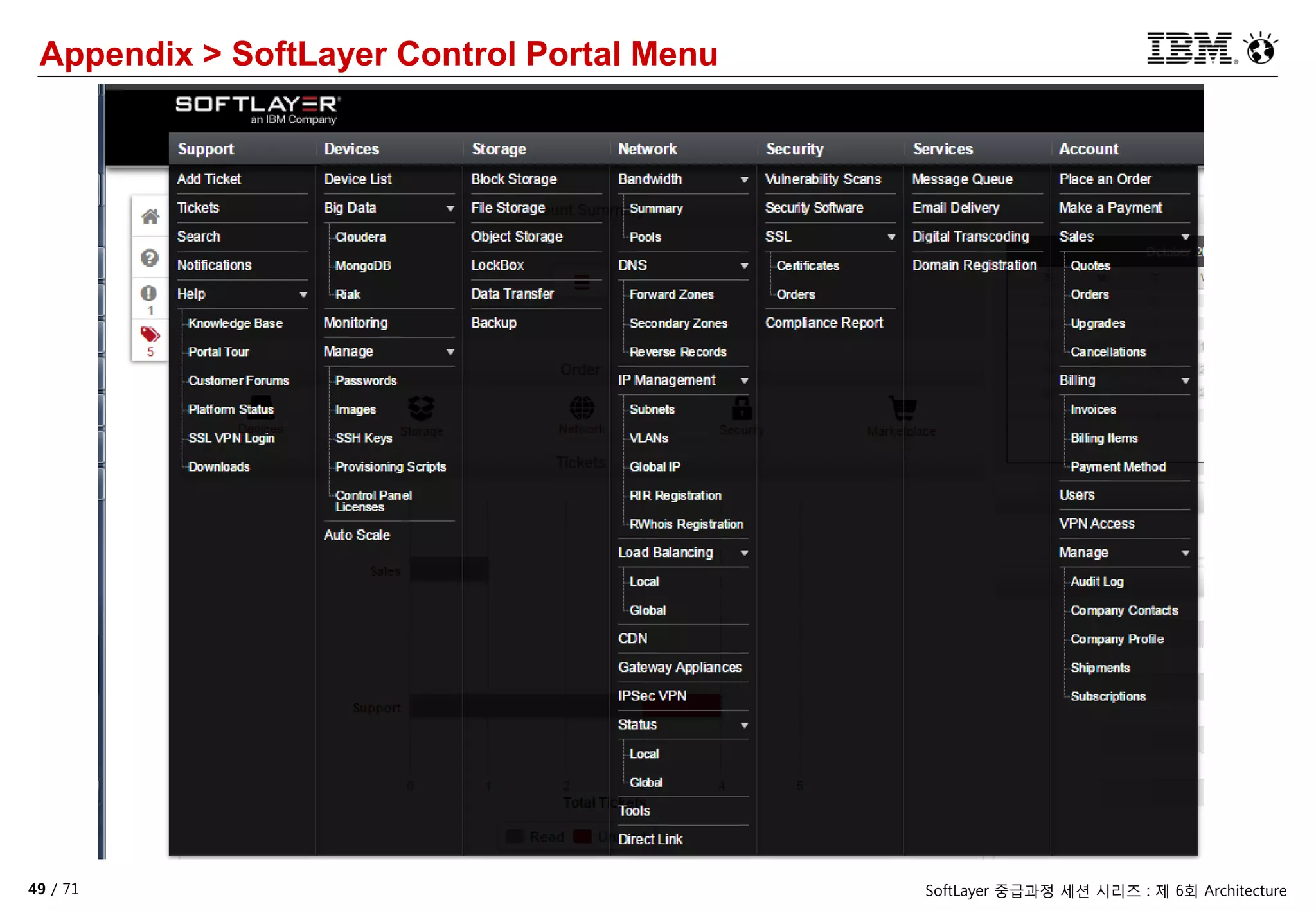Open VLANs under IP Management
The image size is (1316, 911).
649,438
